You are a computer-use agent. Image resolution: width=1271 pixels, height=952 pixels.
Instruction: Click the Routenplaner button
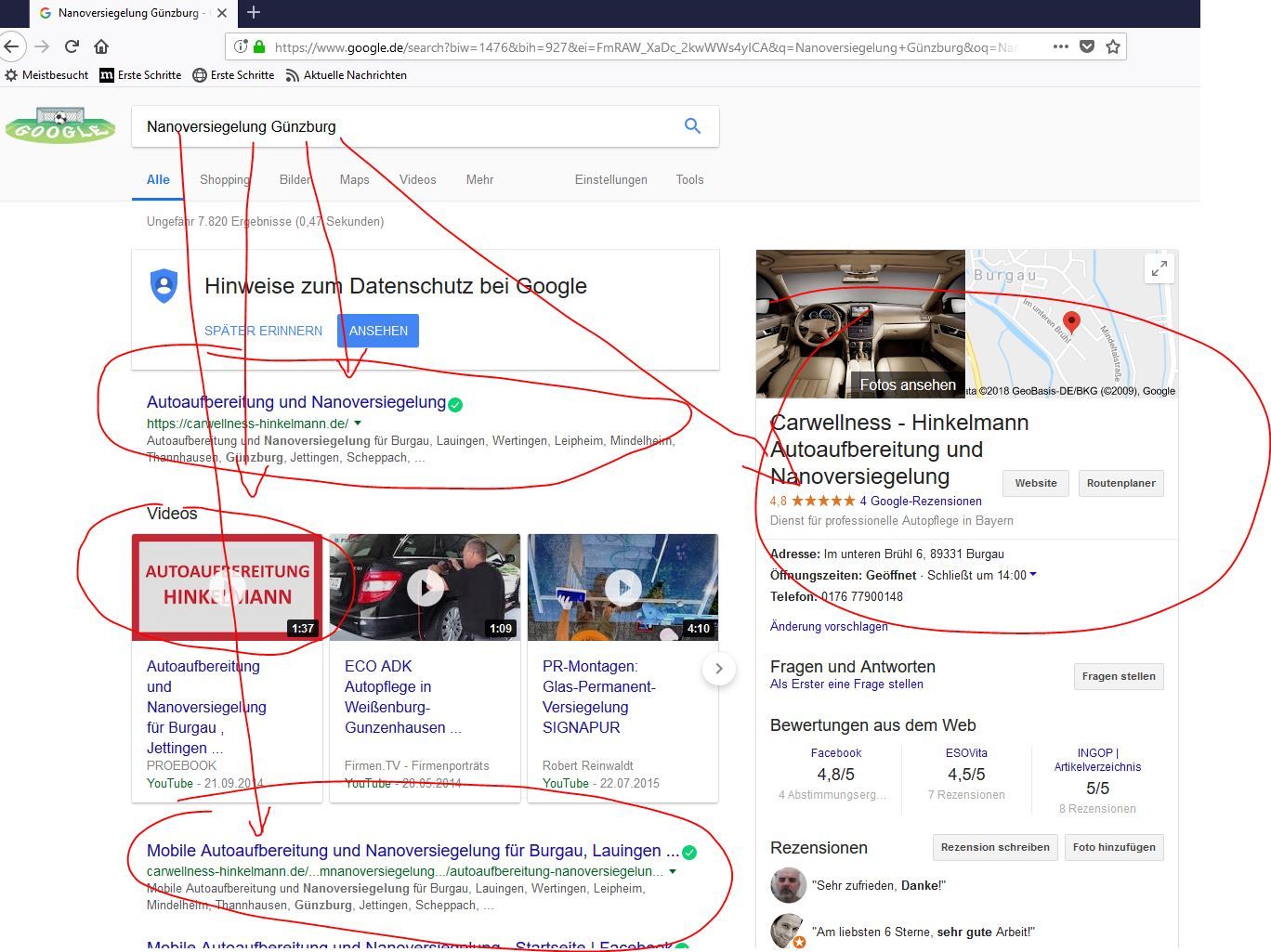[x=1120, y=483]
